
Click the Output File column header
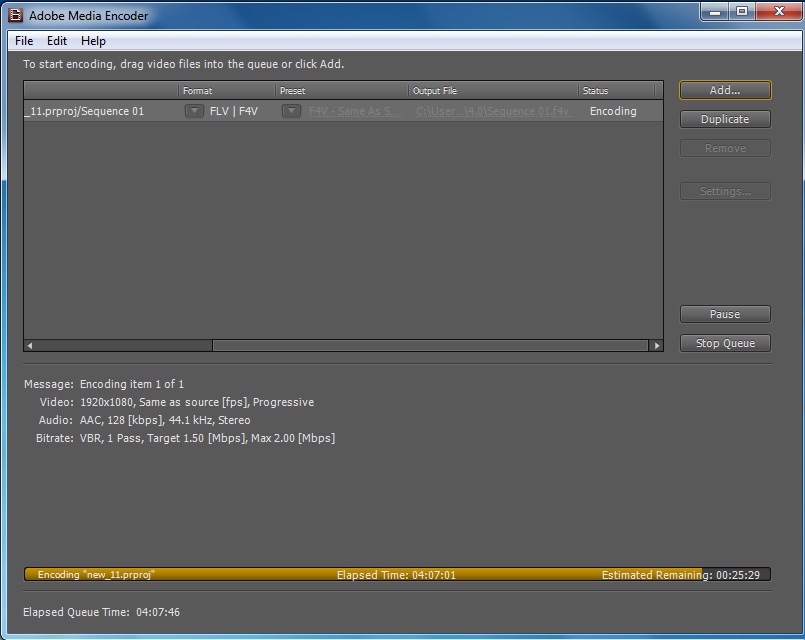493,91
